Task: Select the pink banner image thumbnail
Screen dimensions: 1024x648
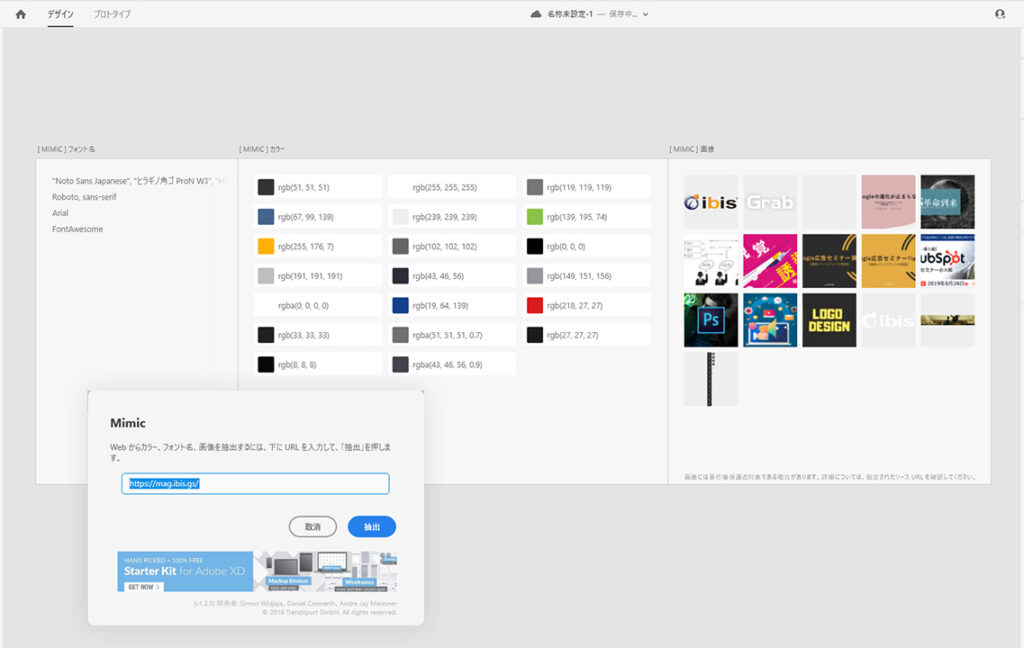Action: click(x=888, y=202)
